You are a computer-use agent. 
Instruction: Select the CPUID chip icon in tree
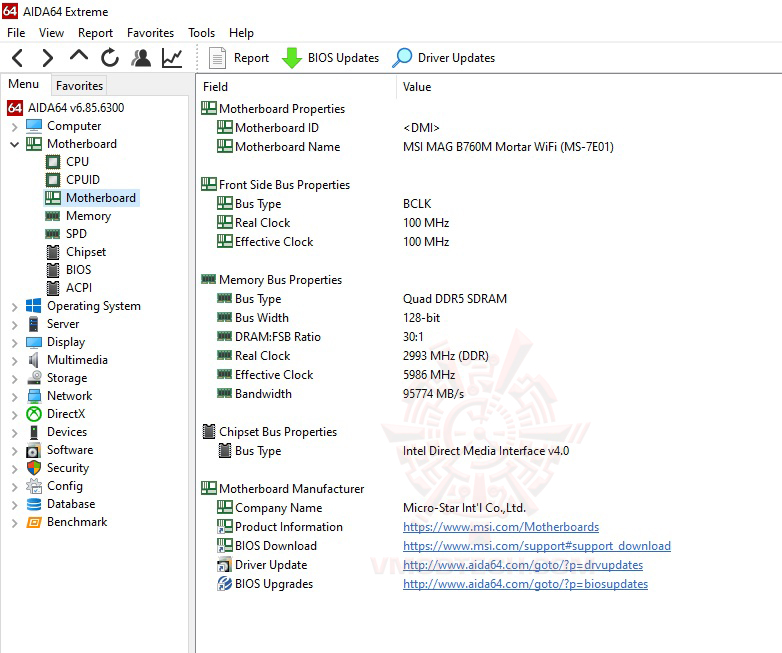[53, 180]
